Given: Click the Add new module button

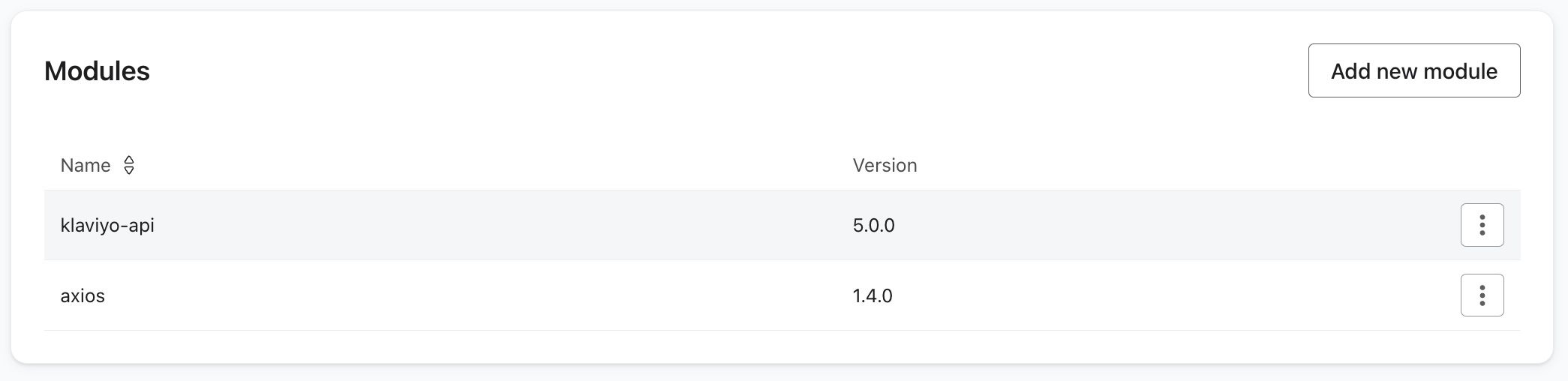Looking at the screenshot, I should tap(1413, 70).
